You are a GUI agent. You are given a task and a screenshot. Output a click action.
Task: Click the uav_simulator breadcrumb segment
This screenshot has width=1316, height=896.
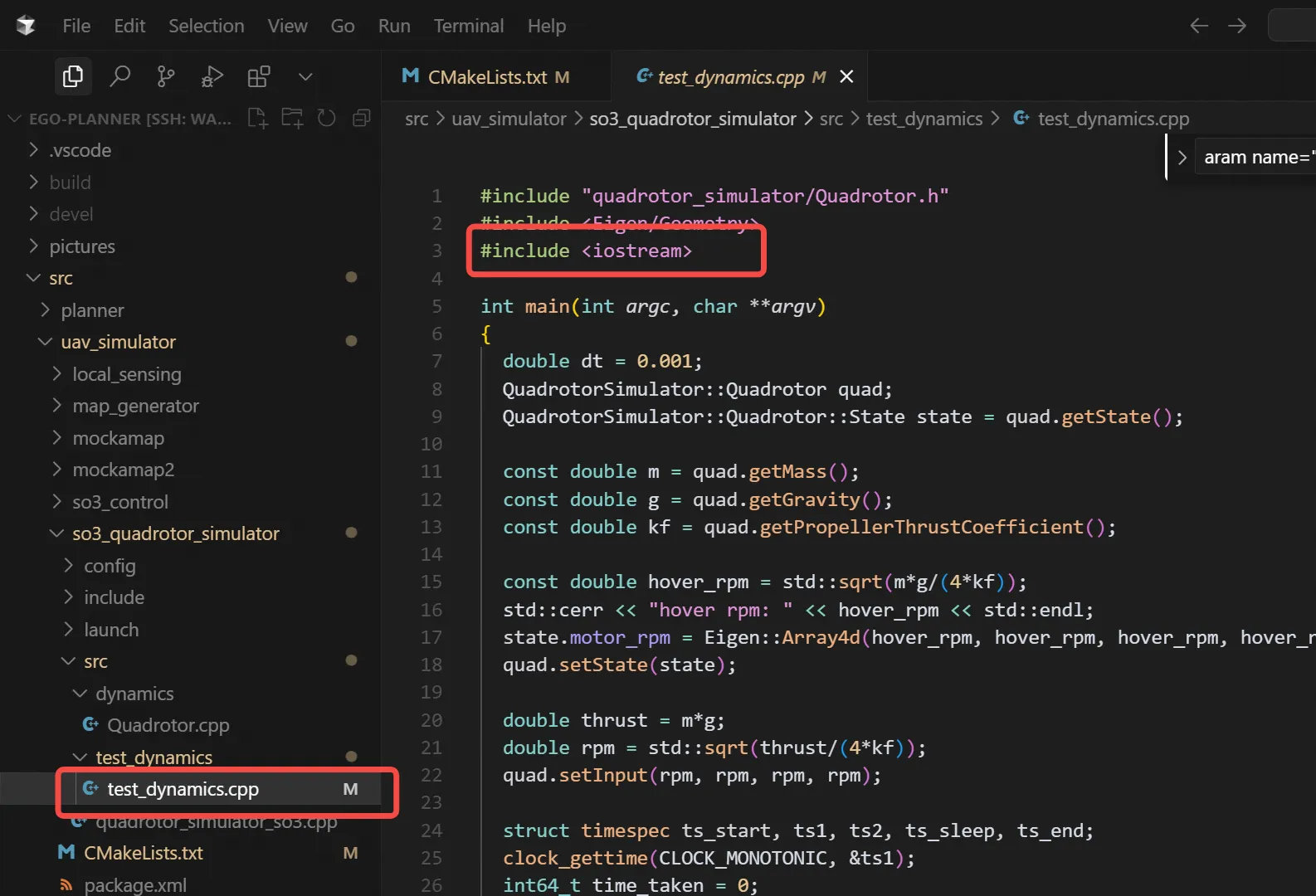tap(509, 119)
